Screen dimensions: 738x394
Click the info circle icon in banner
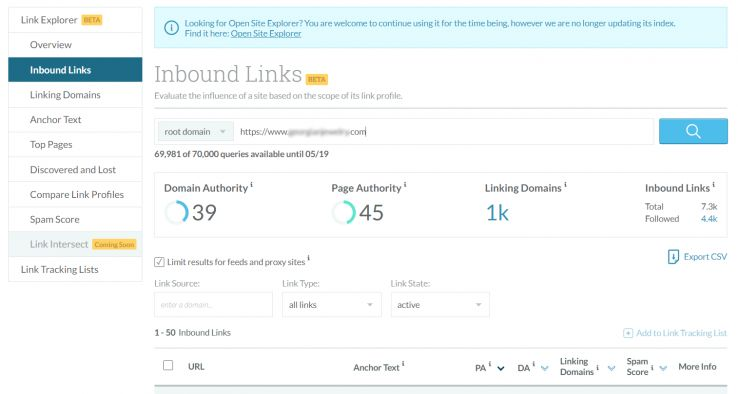[171, 28]
